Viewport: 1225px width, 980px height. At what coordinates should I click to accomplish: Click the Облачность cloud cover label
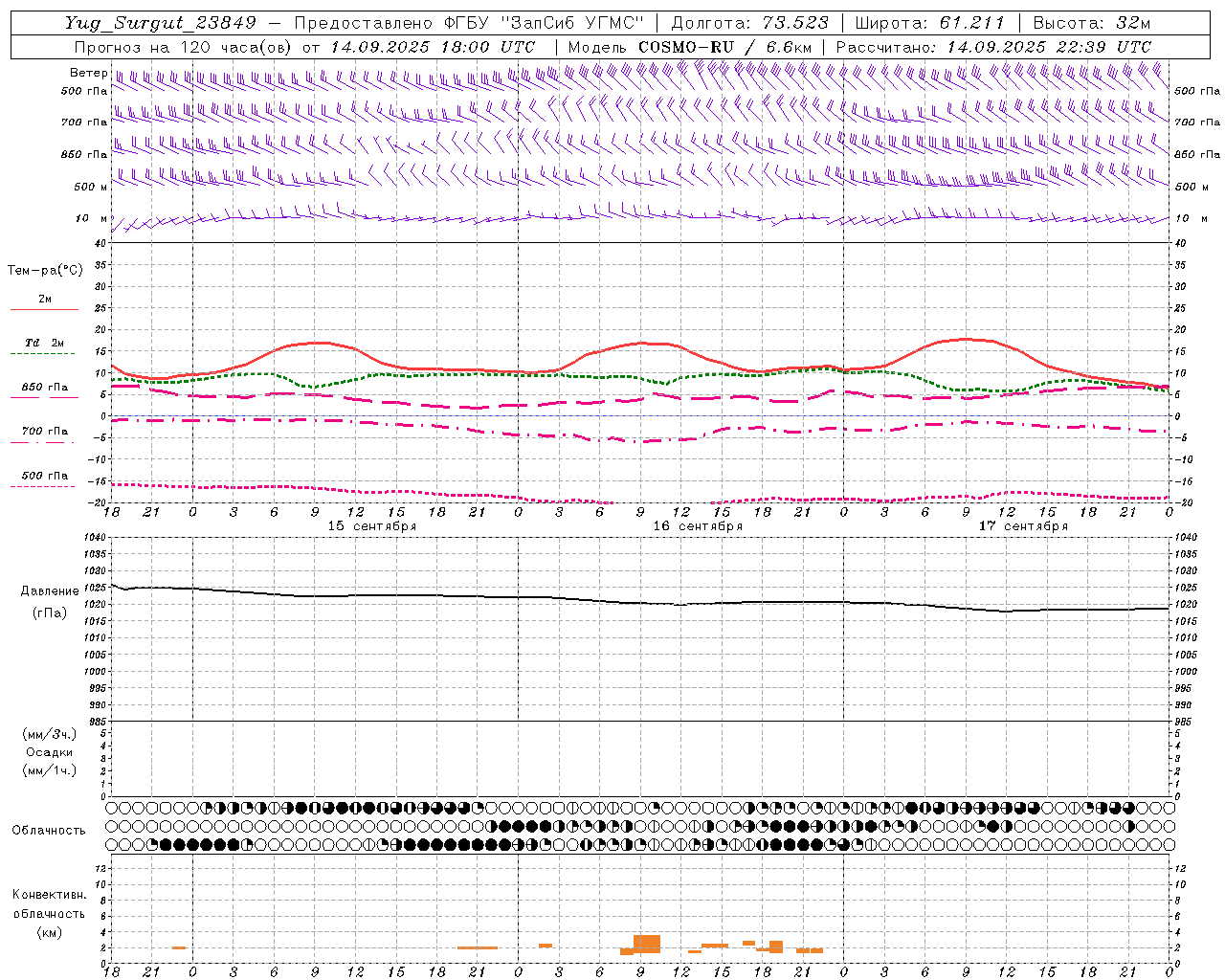49,831
